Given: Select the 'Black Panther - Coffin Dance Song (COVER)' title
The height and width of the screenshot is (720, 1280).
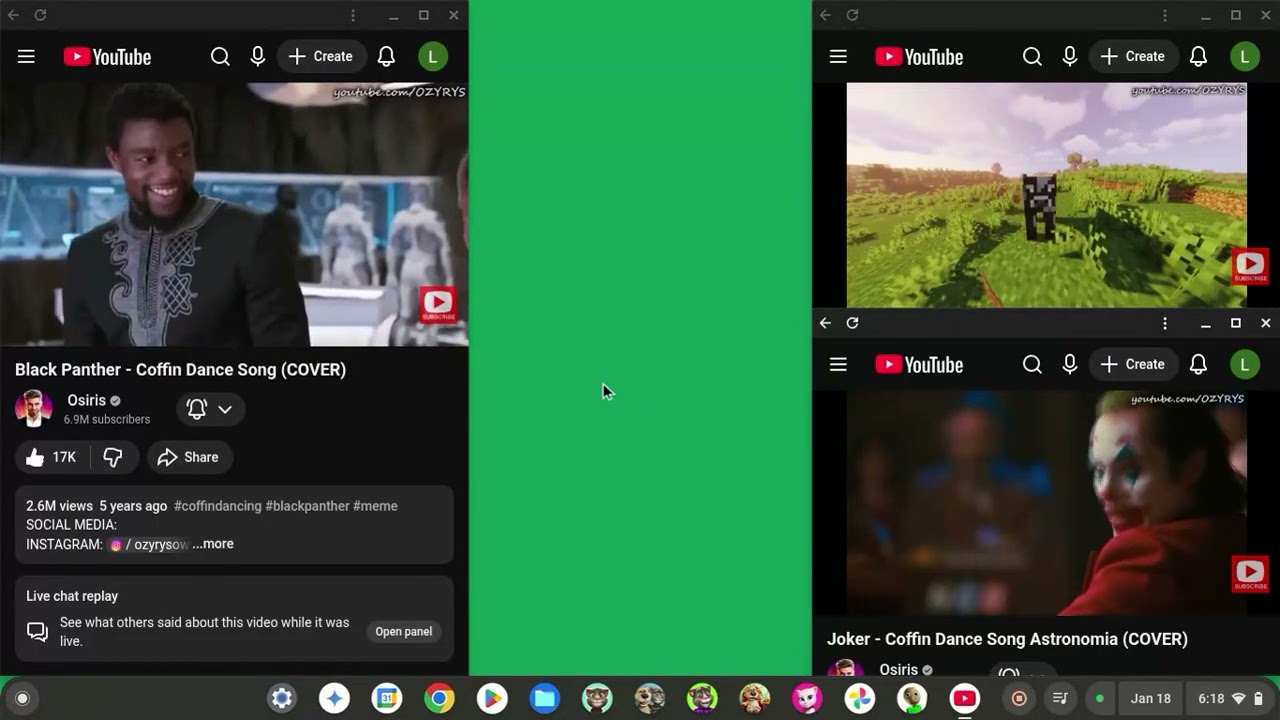Looking at the screenshot, I should [180, 370].
